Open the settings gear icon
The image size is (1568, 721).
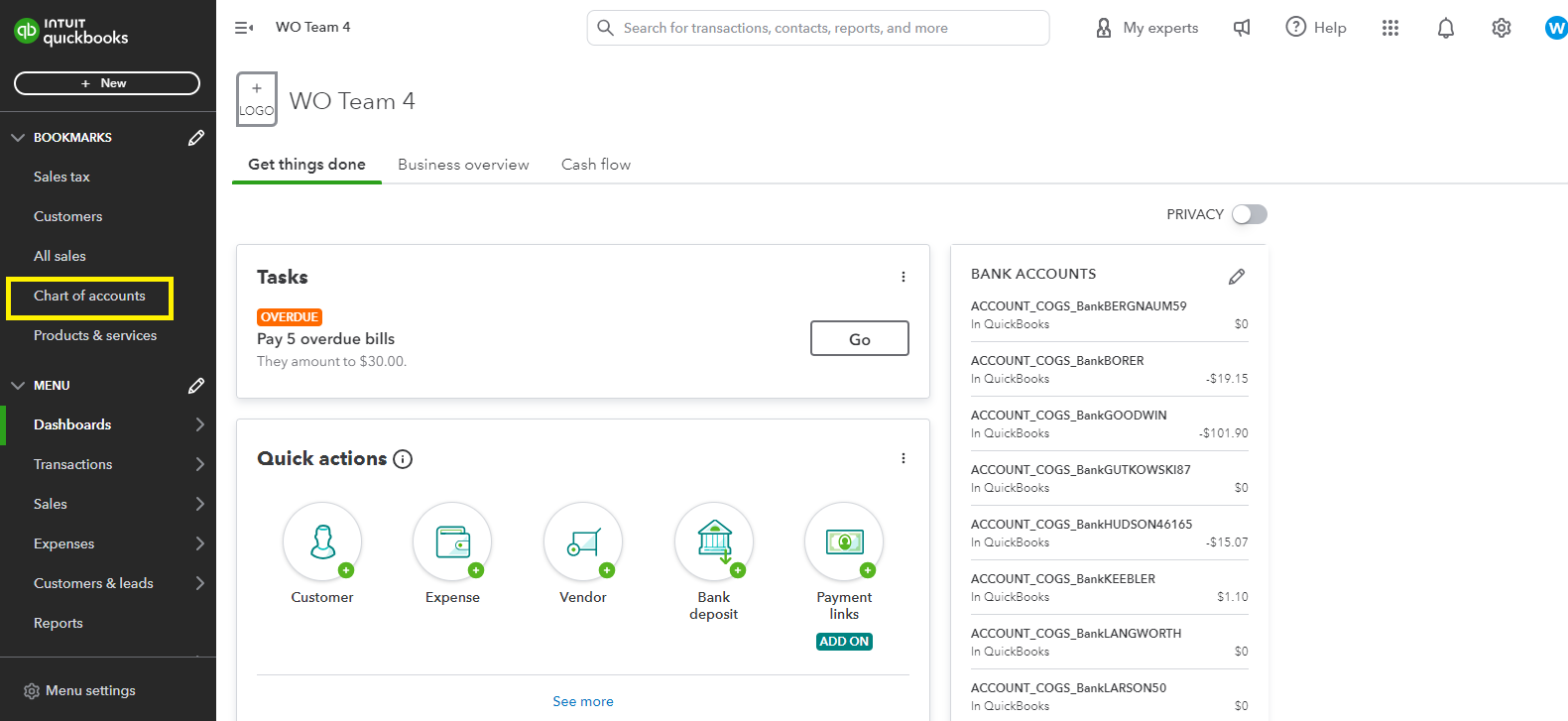pyautogui.click(x=1502, y=28)
